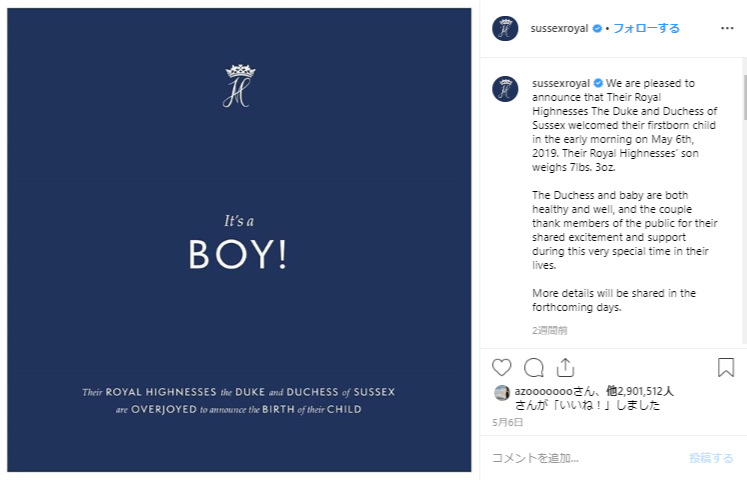Click azooooooo's small profile picture
The image size is (747, 480).
click(502, 392)
